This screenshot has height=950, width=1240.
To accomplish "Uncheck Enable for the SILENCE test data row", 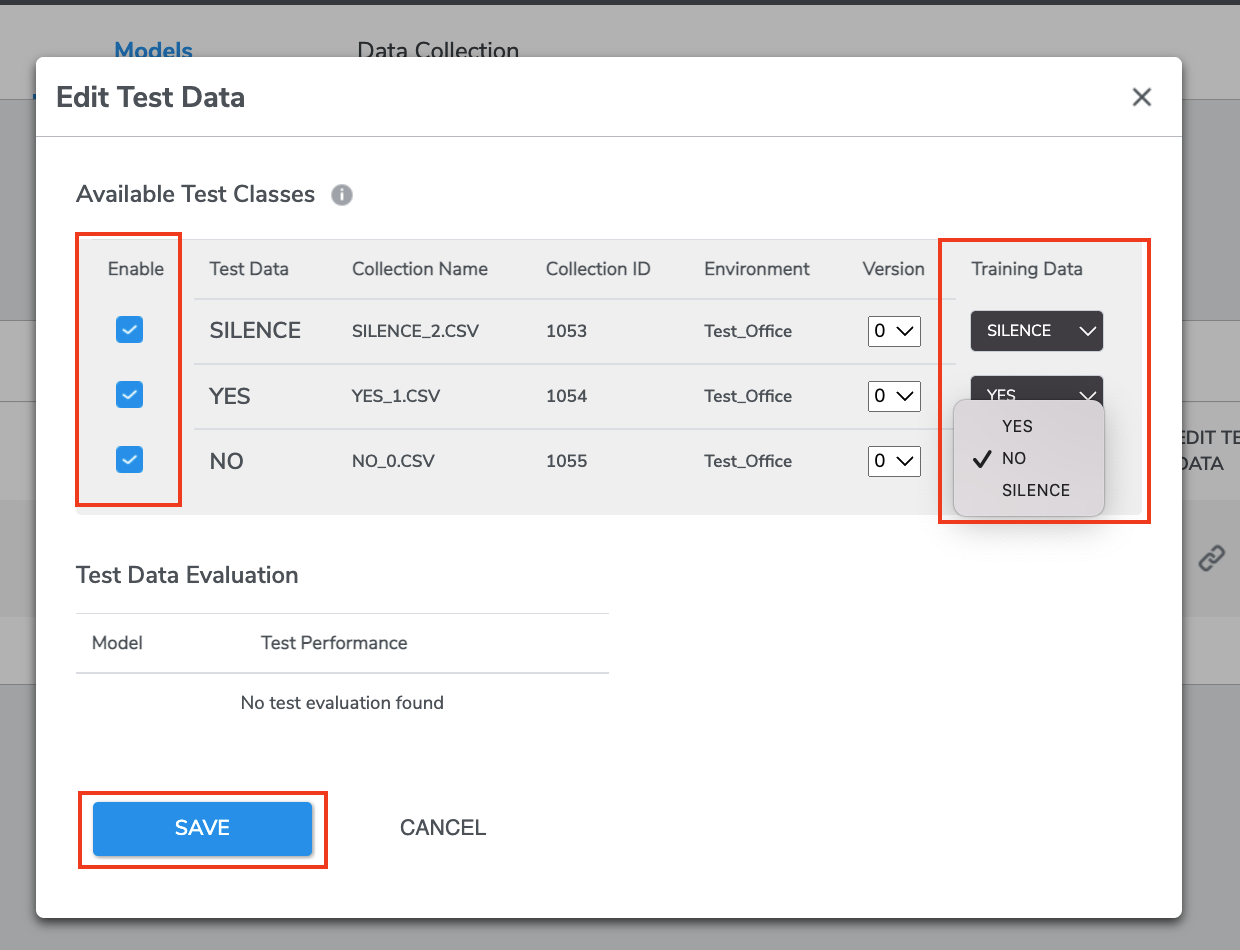I will point(130,330).
